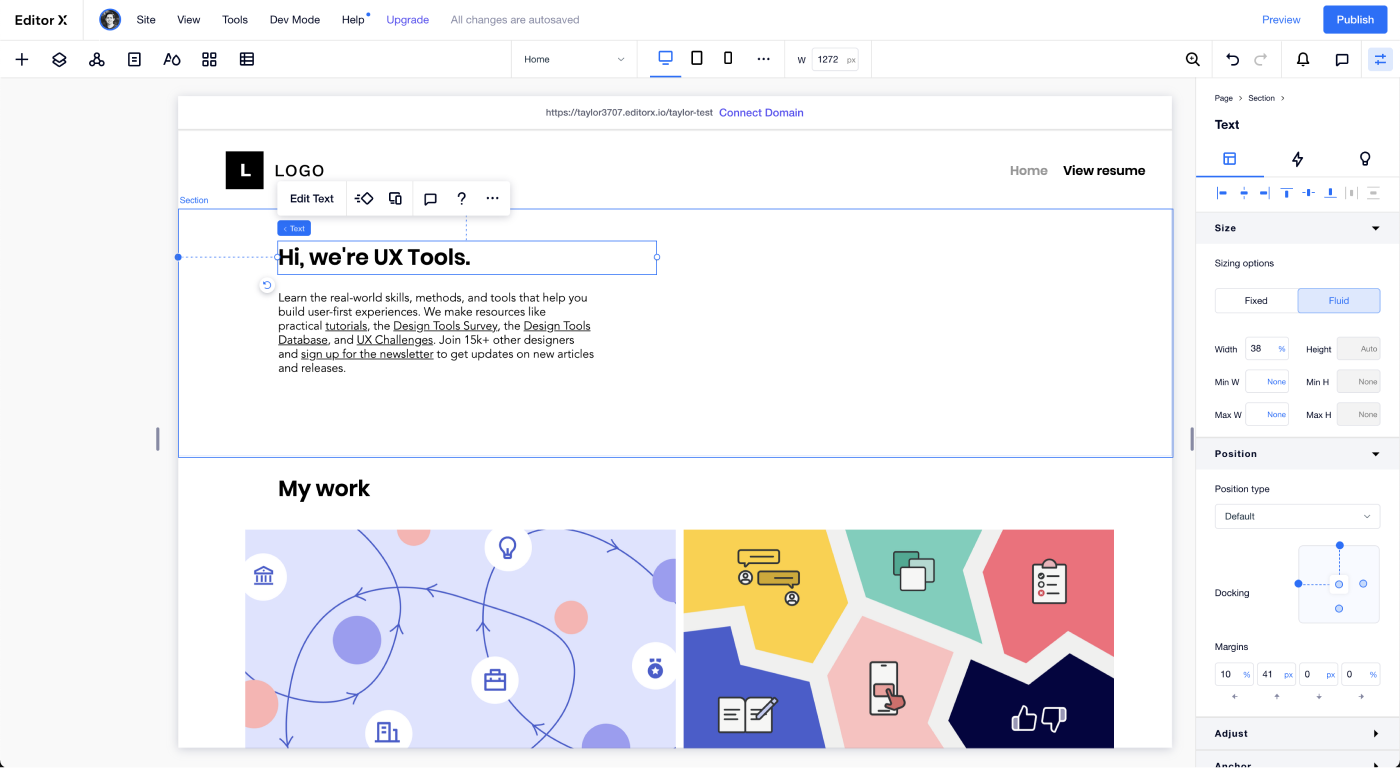Open the lightbulb tab in Inspector

1365,158
